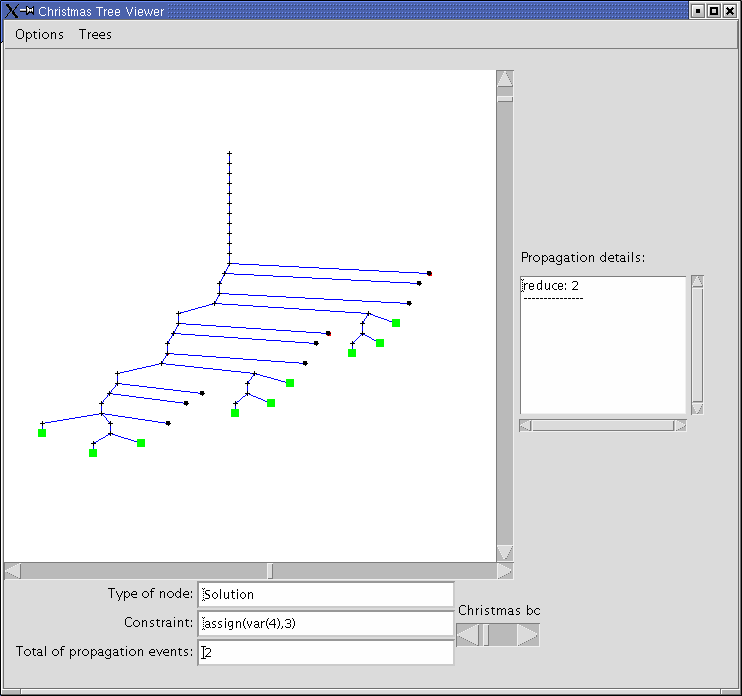Select the topmost right black leaf node
The height and width of the screenshot is (696, 742).
coord(429,273)
